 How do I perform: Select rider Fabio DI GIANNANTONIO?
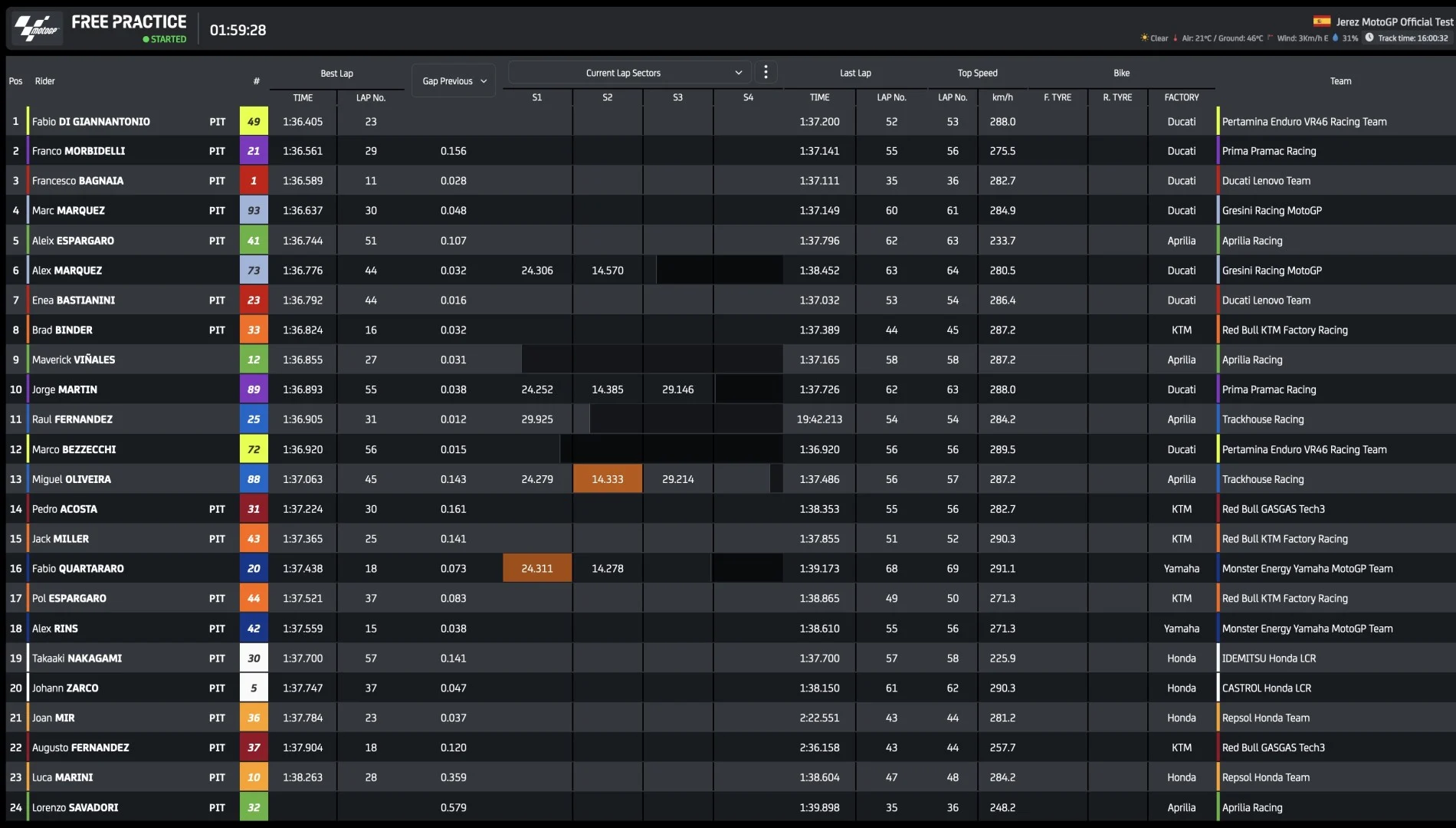(90, 121)
